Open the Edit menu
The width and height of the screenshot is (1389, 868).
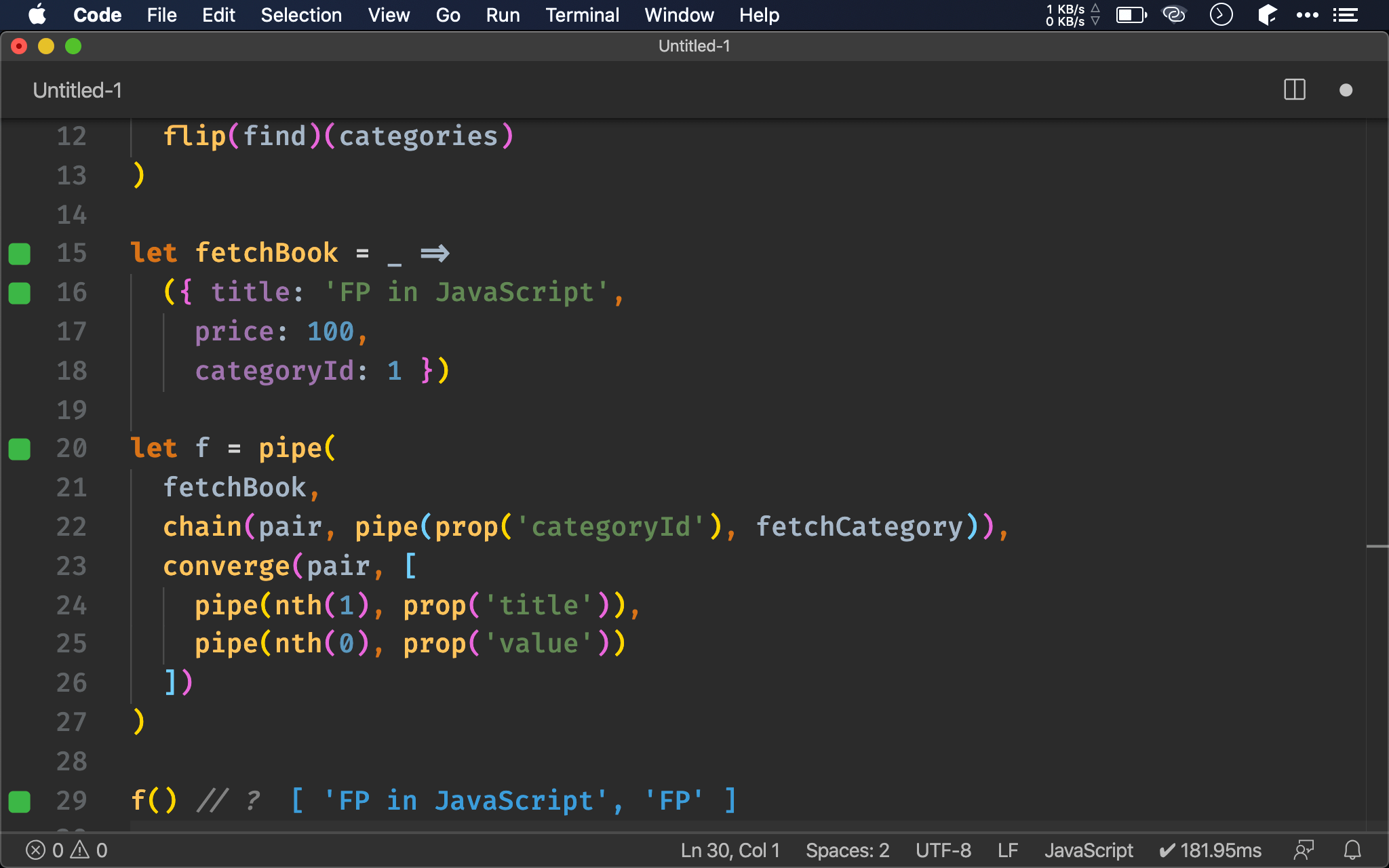pyautogui.click(x=218, y=15)
